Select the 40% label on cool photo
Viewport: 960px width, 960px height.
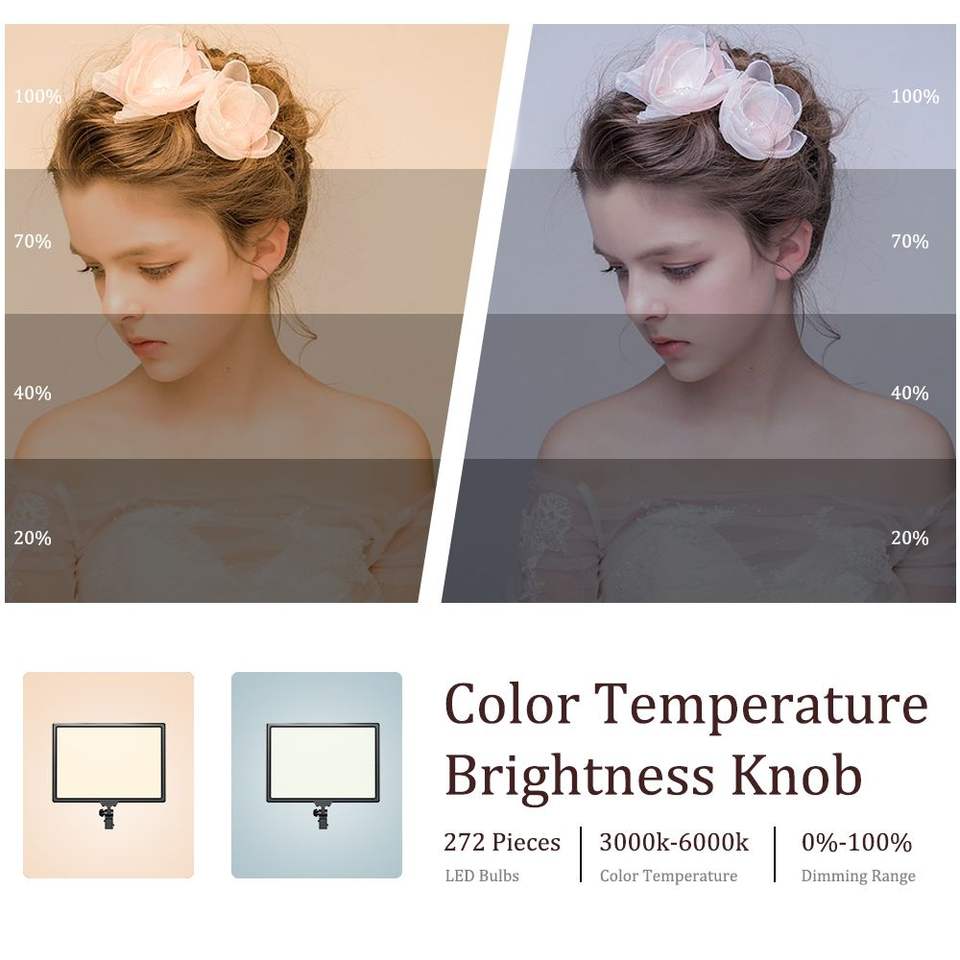[910, 392]
